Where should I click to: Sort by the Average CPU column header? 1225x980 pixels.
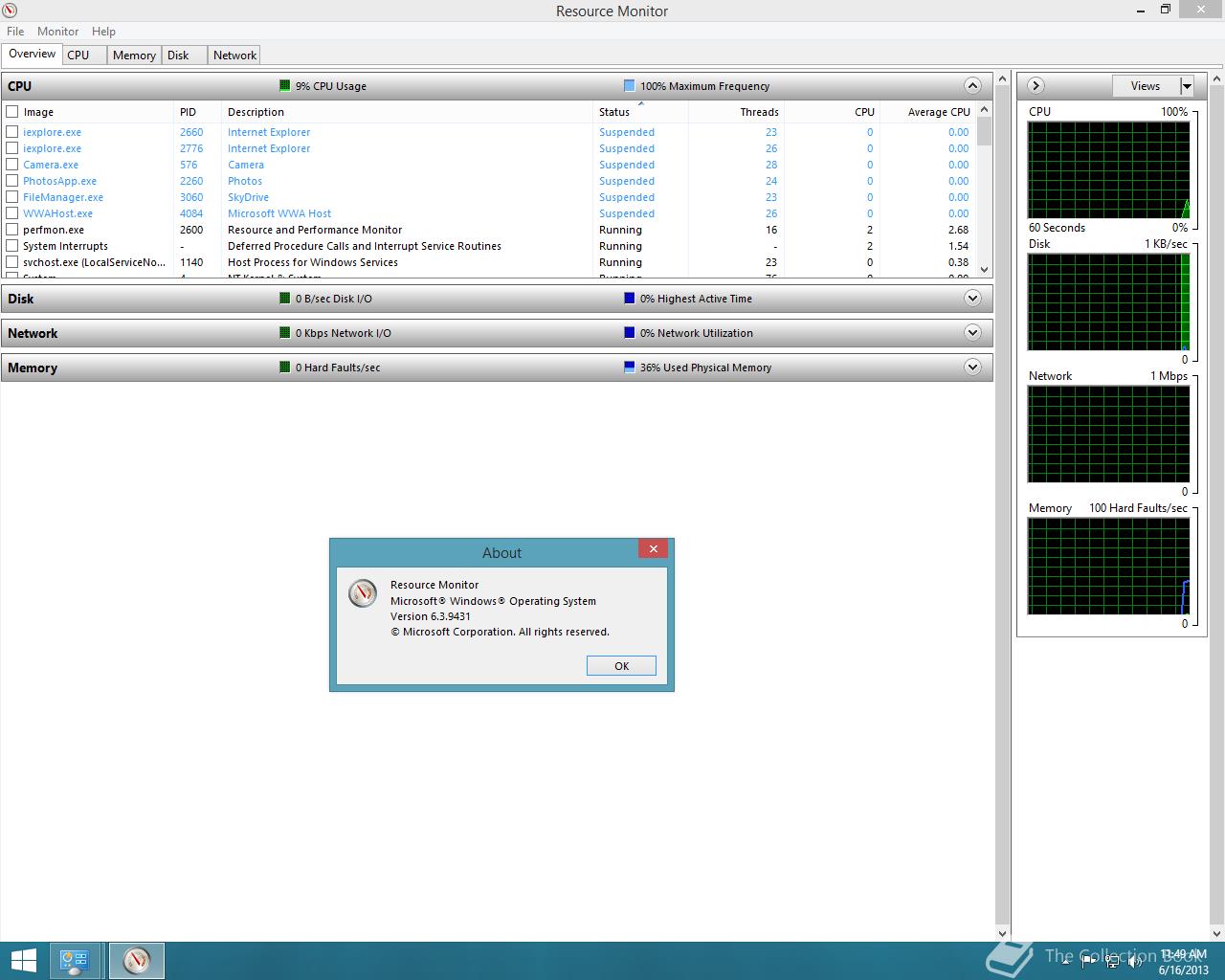tap(927, 112)
